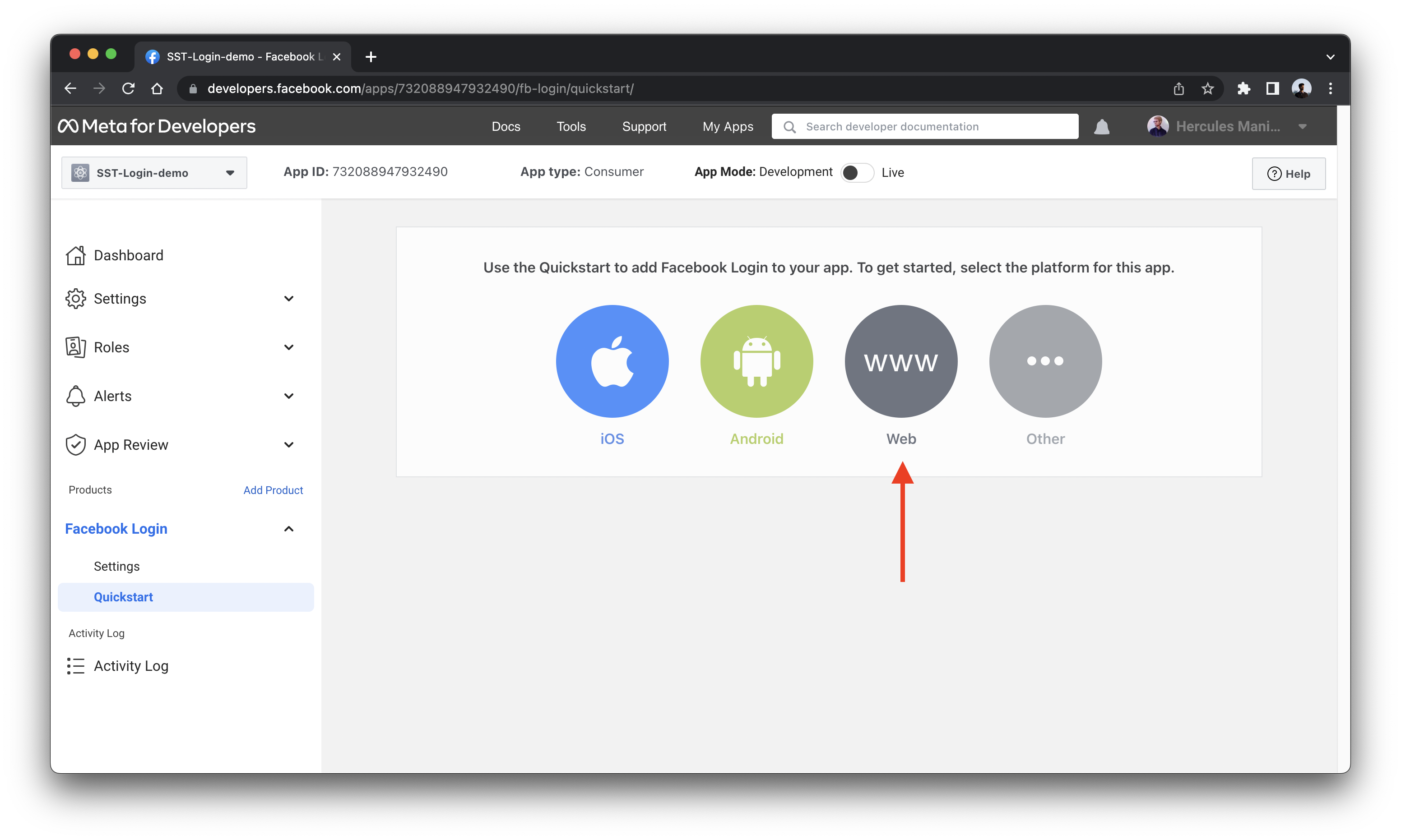Go to My Apps

pos(728,127)
